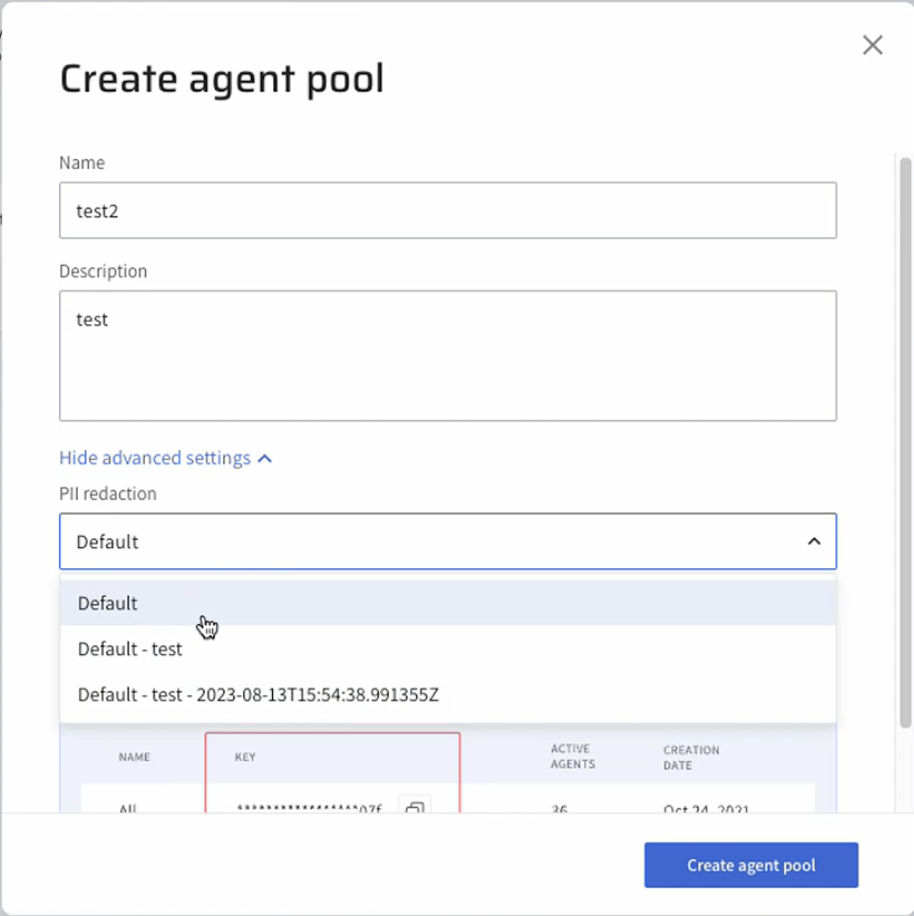
Task: Click the Oct 24 creation date cell
Action: point(705,807)
